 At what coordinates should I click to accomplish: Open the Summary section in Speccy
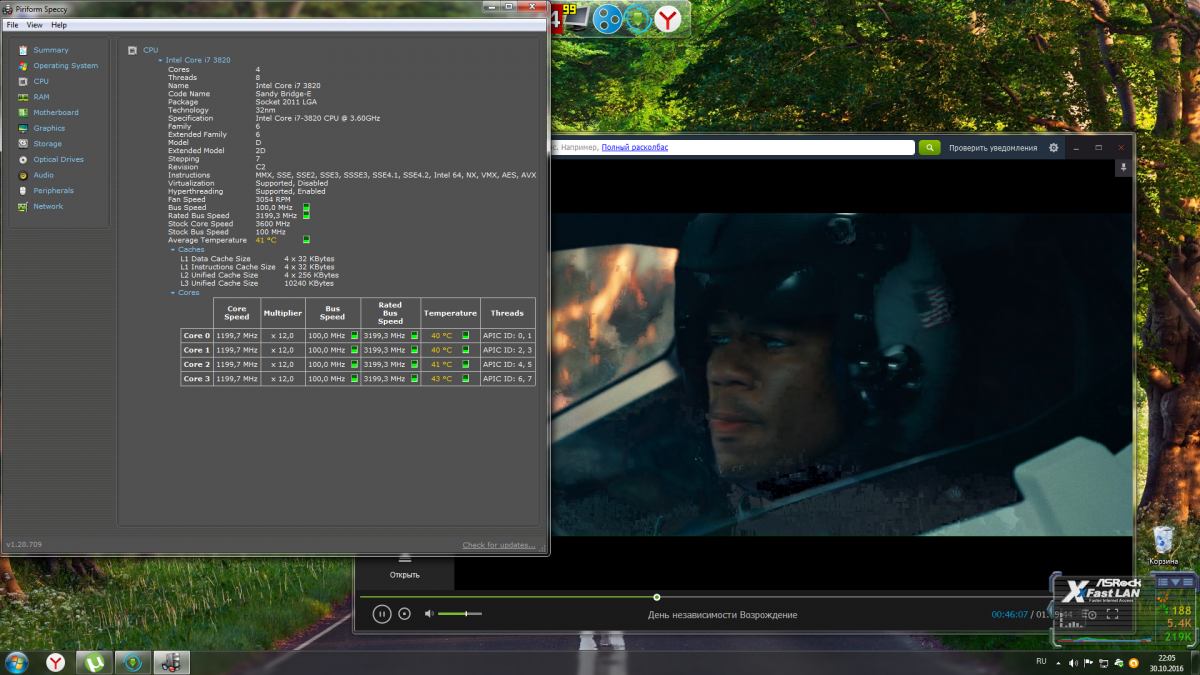point(50,50)
